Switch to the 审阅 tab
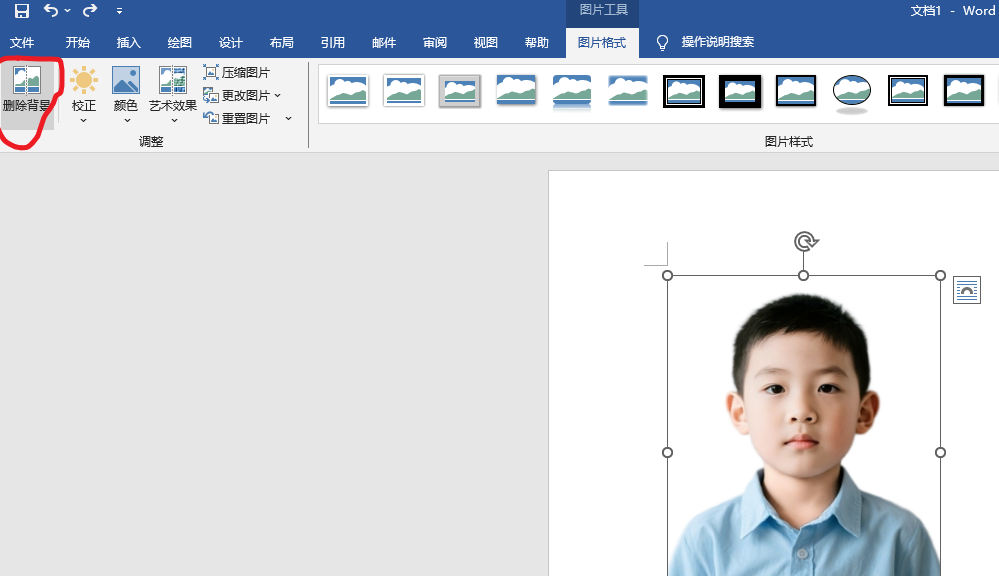 point(435,42)
